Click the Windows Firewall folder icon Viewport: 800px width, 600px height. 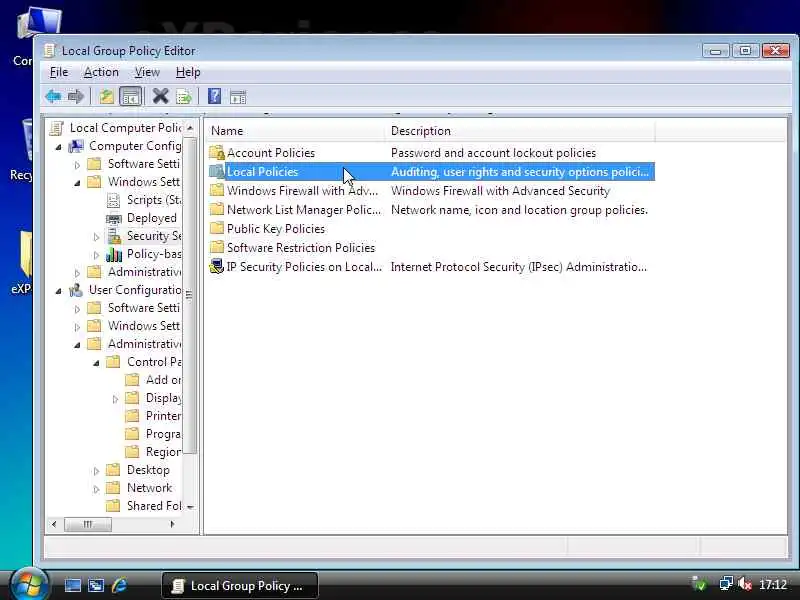click(217, 190)
